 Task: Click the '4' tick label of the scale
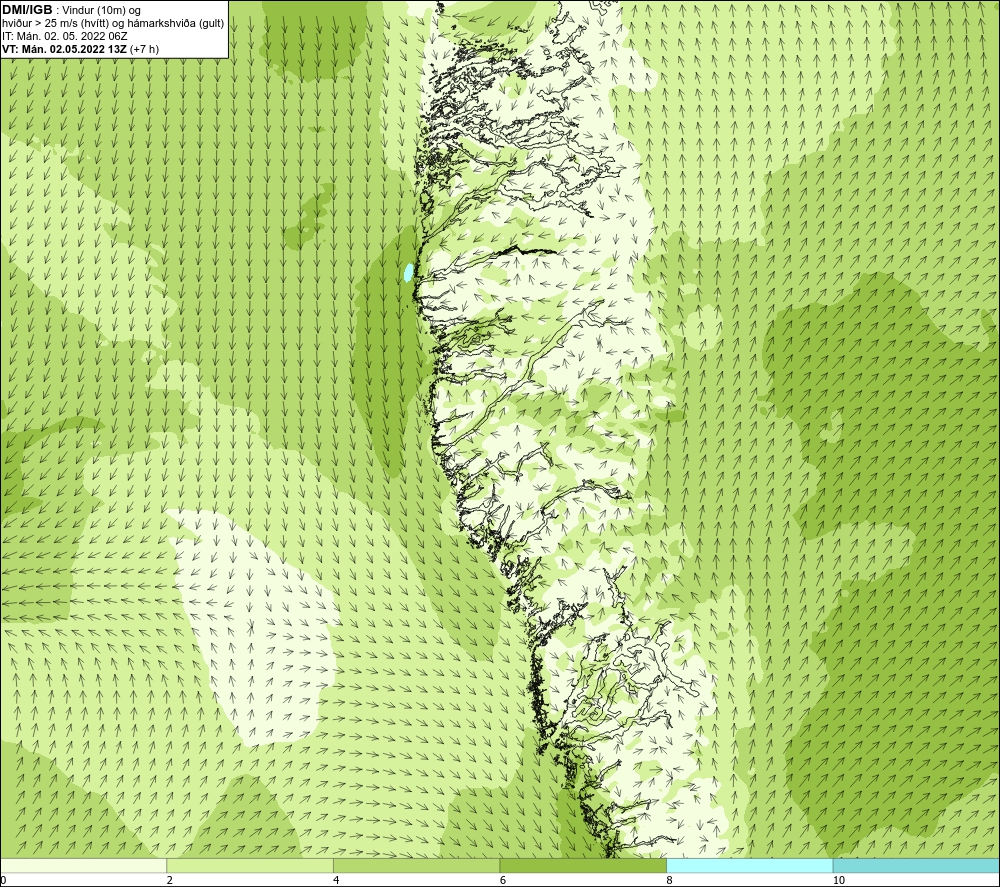pos(336,880)
